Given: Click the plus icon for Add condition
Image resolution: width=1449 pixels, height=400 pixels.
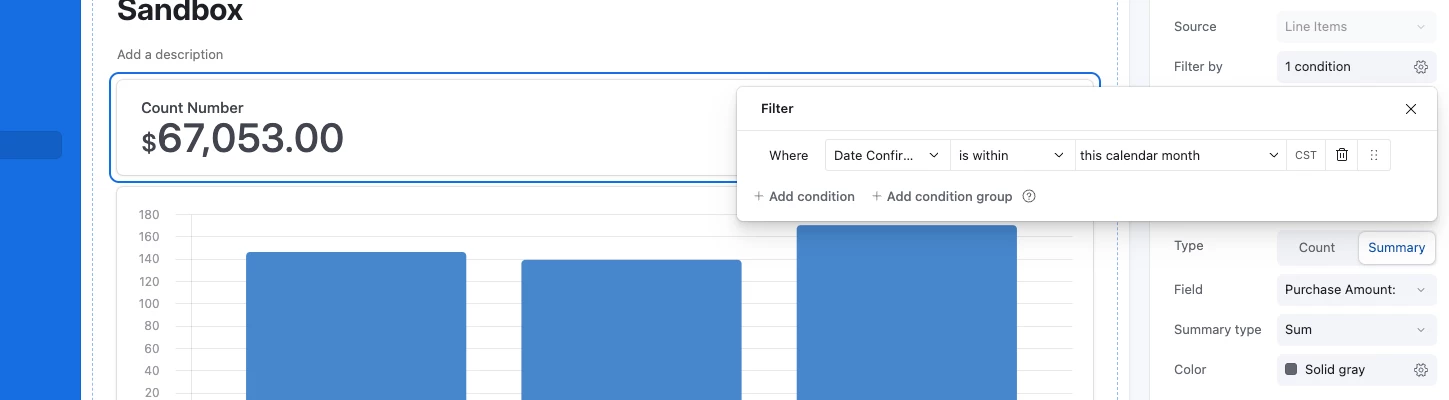Looking at the screenshot, I should coord(759,197).
